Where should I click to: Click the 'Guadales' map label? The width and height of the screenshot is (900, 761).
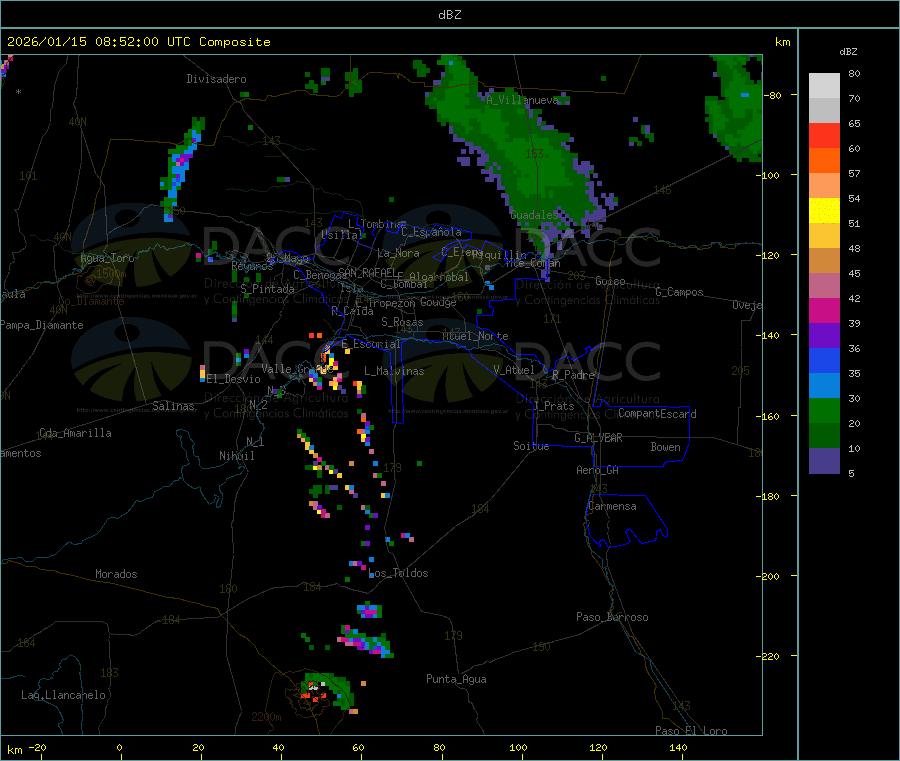coord(534,215)
